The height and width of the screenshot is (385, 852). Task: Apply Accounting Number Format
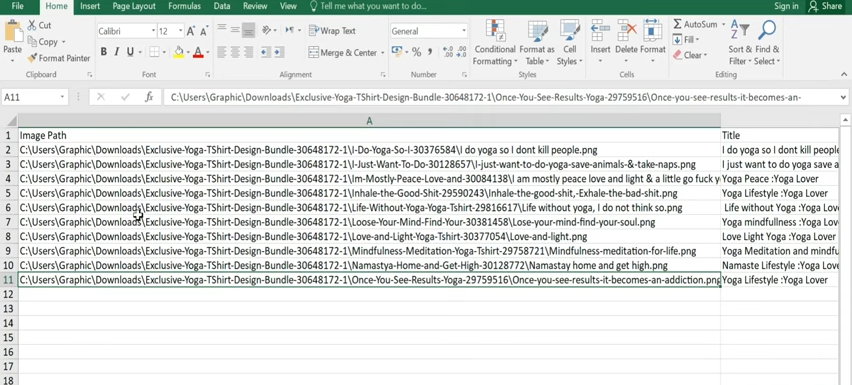point(397,52)
